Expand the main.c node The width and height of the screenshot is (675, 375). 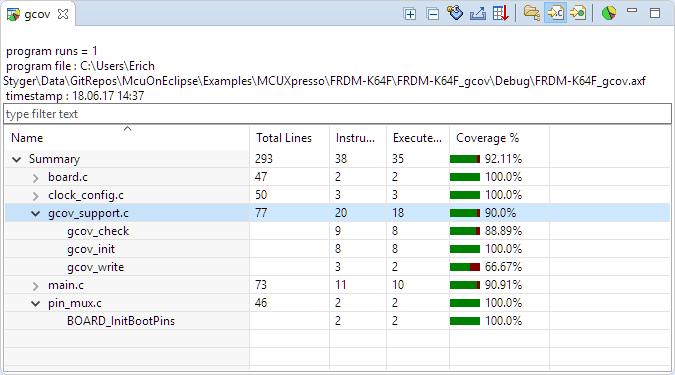click(x=36, y=286)
